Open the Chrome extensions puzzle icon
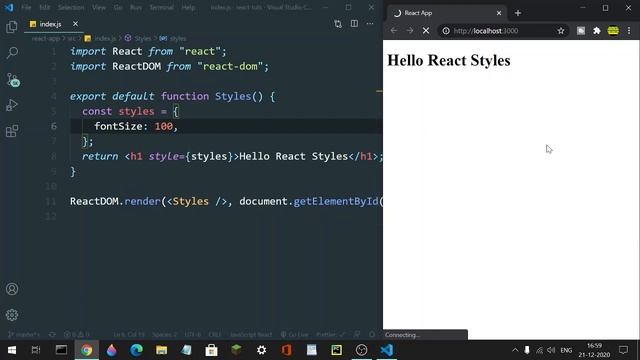 (597, 31)
